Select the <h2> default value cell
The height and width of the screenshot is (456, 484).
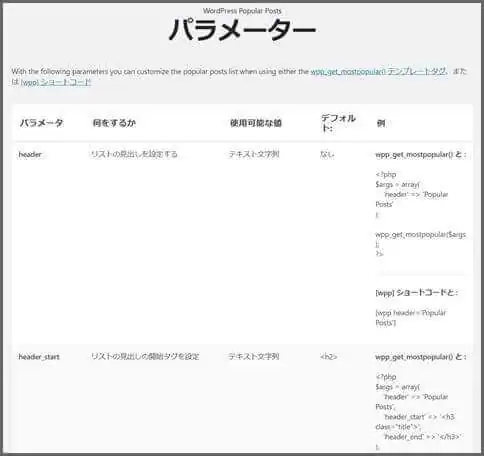[329, 357]
